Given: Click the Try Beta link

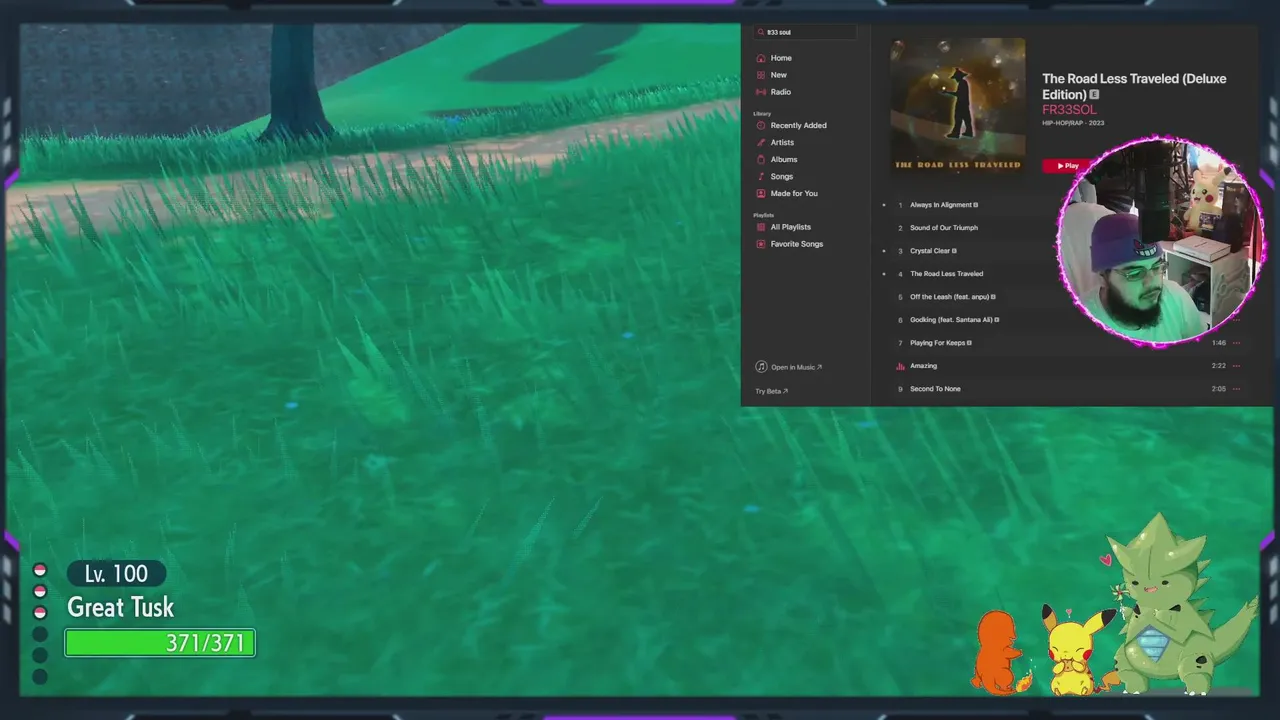Looking at the screenshot, I should (x=771, y=391).
